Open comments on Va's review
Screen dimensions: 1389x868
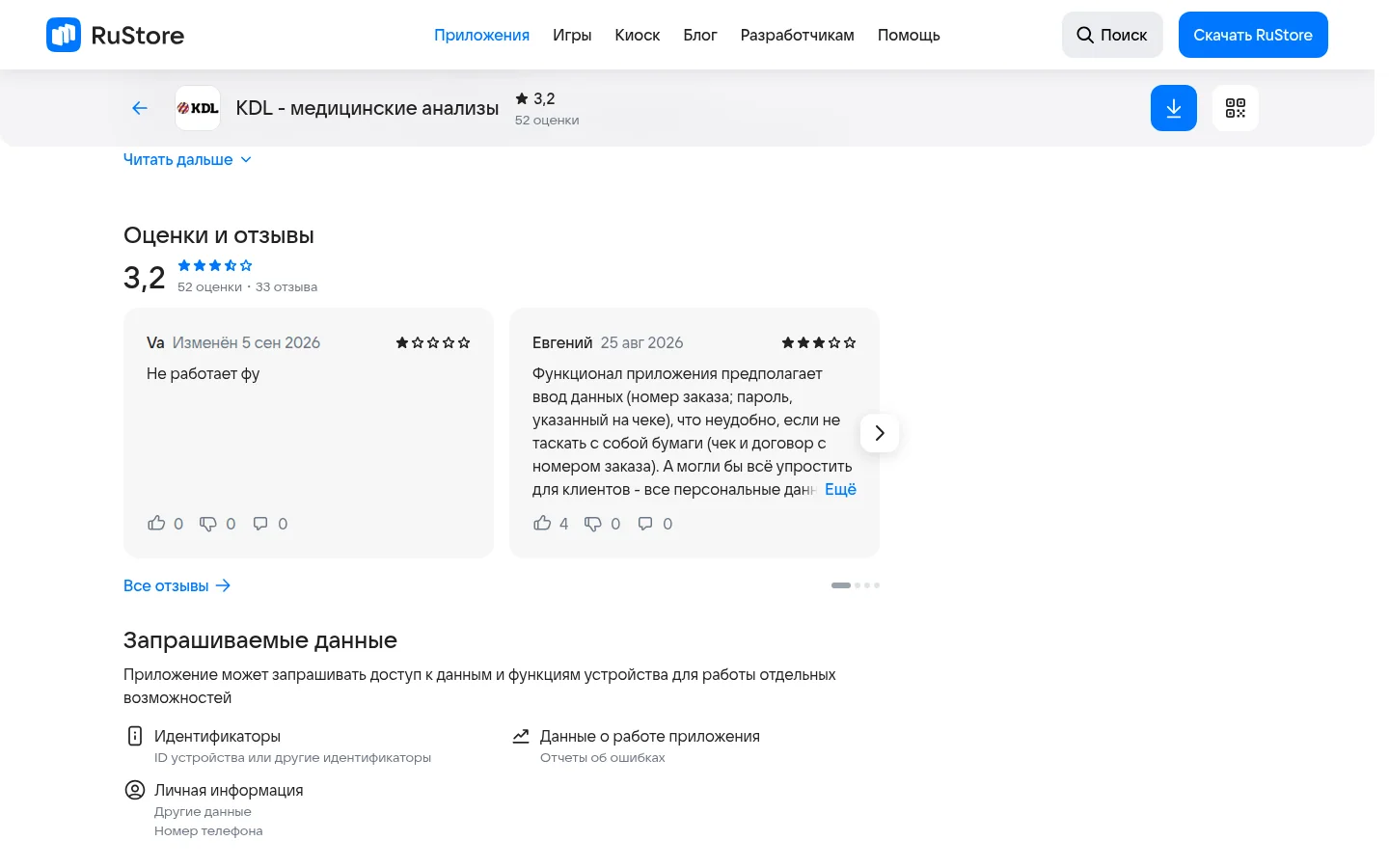pos(260,524)
